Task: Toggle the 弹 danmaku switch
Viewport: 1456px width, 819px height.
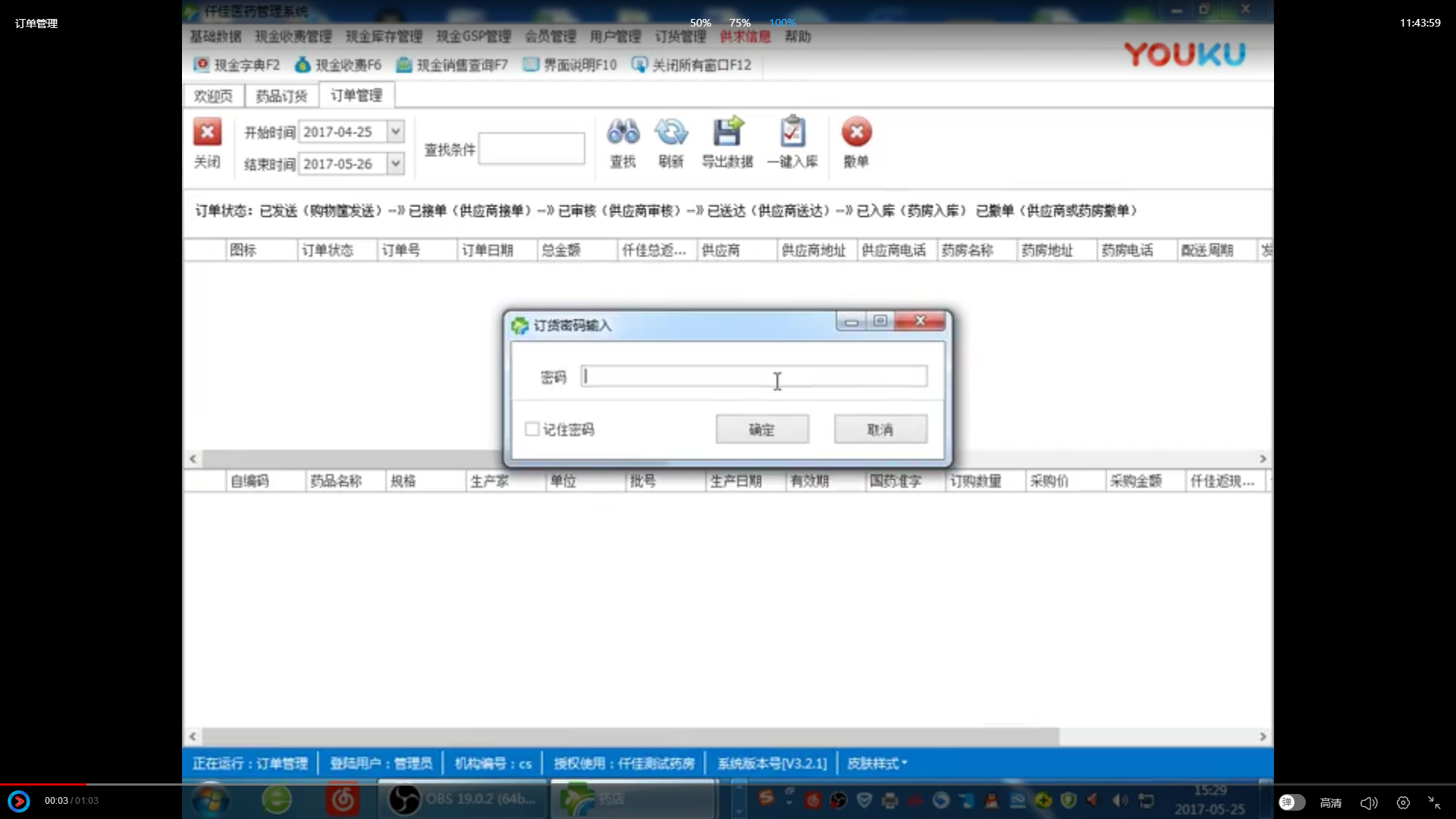Action: point(1291,802)
